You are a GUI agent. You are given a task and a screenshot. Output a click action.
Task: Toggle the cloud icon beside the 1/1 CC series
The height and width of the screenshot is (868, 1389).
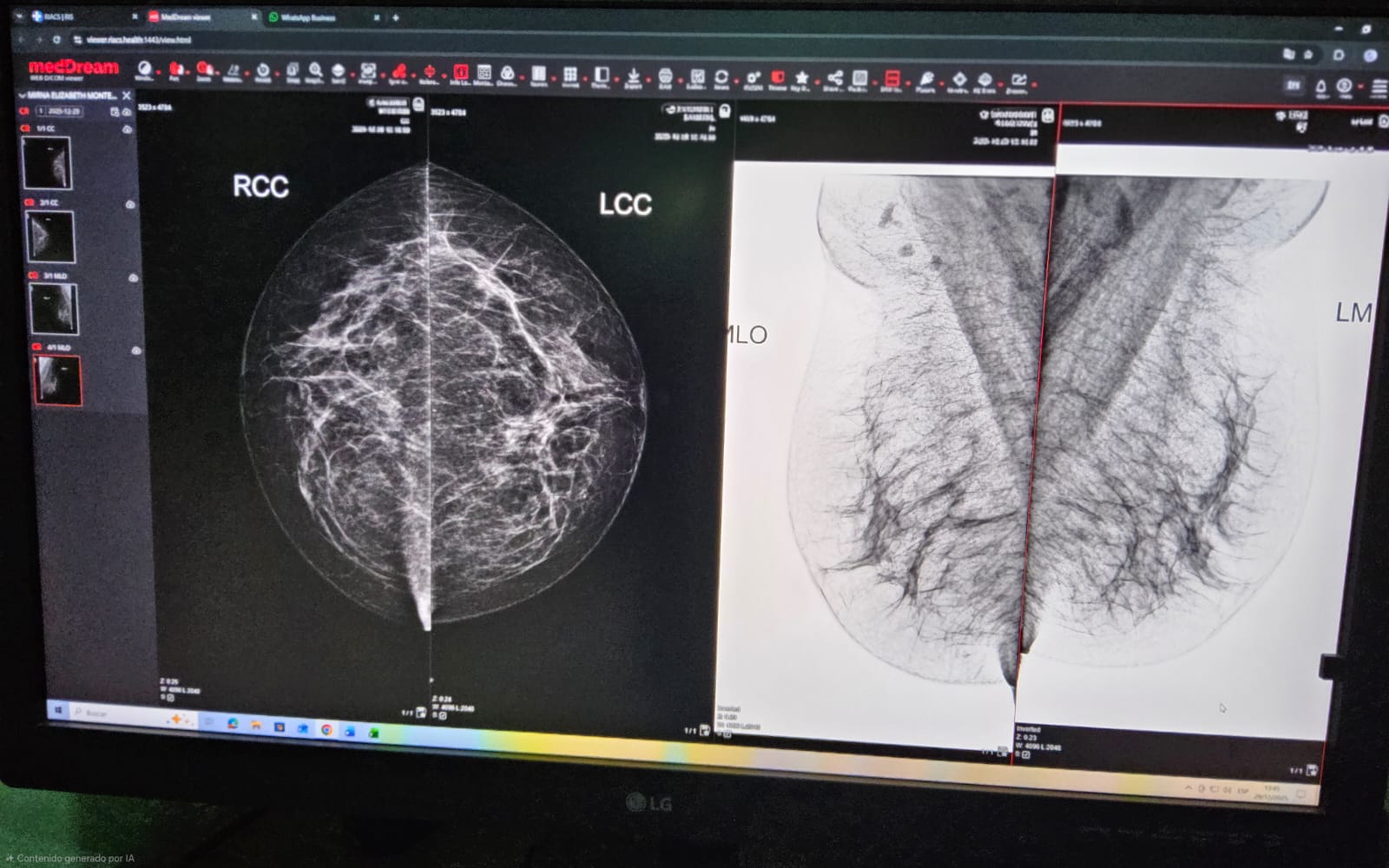(x=127, y=129)
